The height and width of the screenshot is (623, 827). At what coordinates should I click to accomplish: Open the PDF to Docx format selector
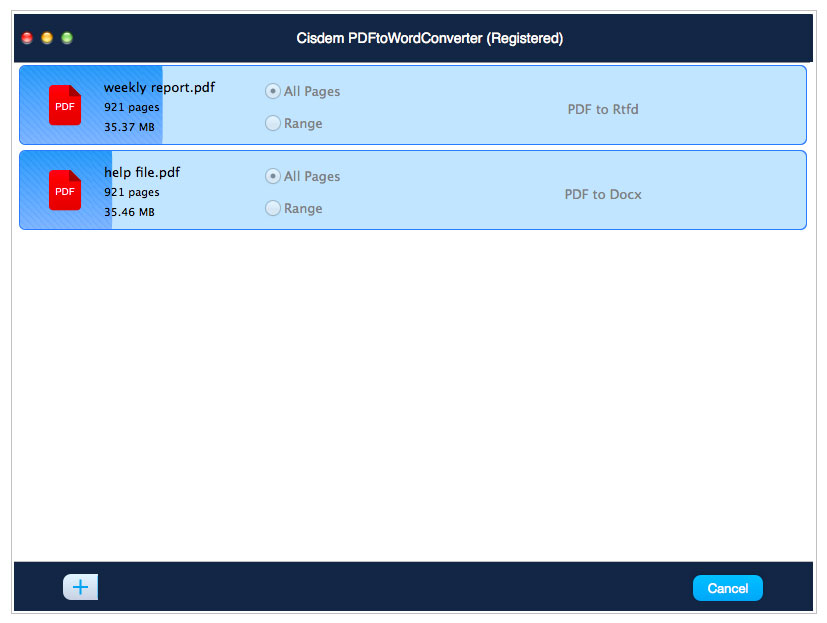pos(603,194)
